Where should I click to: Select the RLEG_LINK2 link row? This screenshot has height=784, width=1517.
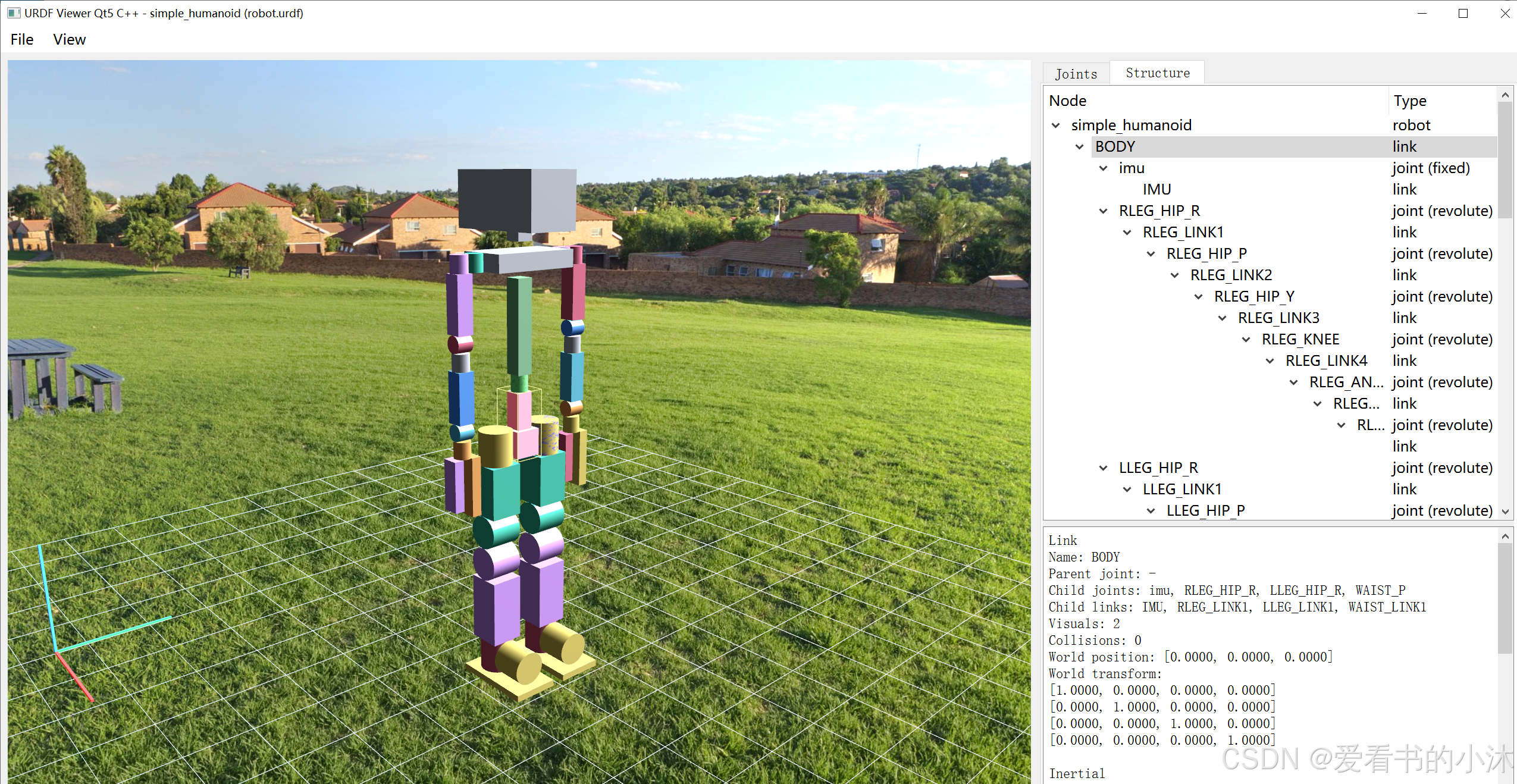(1271, 275)
